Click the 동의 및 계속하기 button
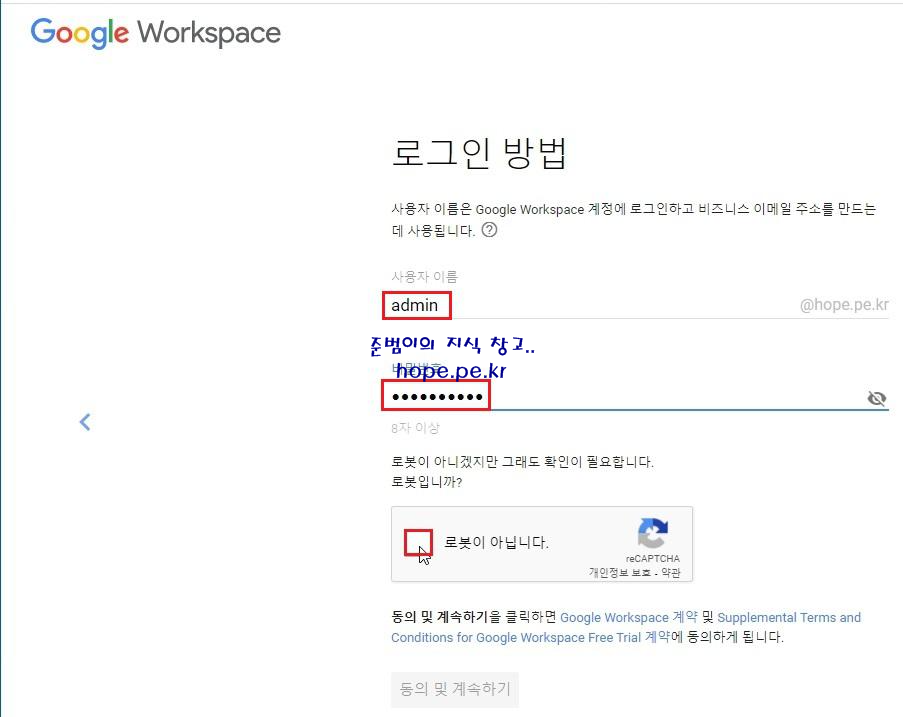 pyautogui.click(x=455, y=689)
